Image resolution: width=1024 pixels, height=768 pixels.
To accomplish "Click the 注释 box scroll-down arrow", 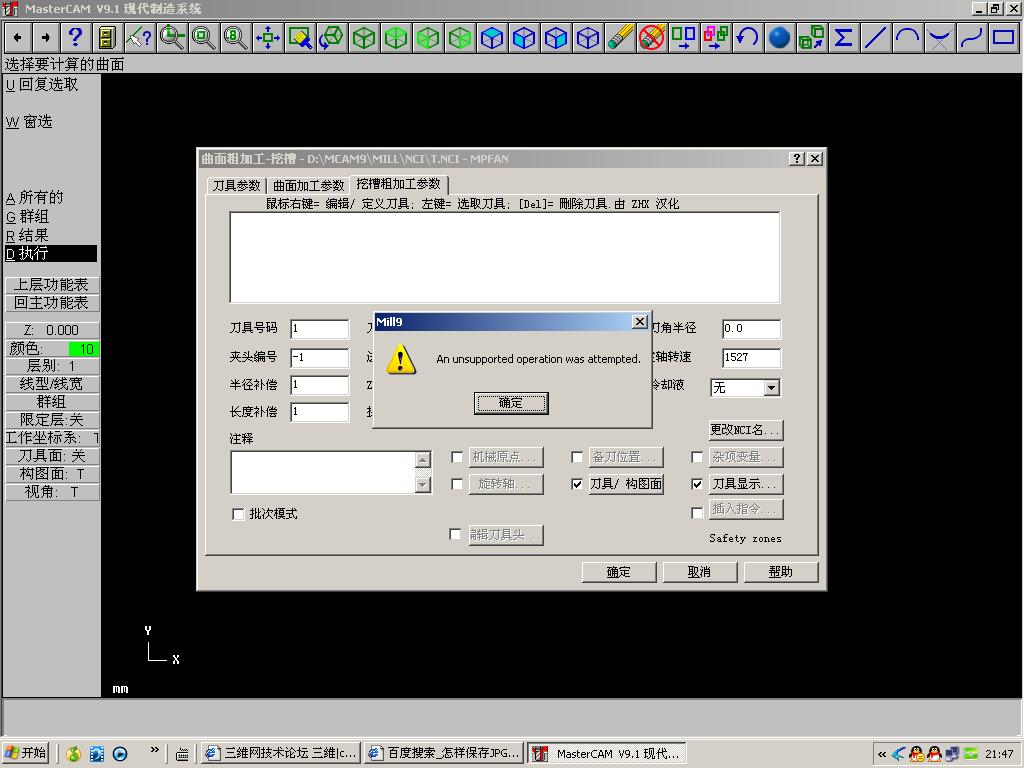I will (x=423, y=485).
